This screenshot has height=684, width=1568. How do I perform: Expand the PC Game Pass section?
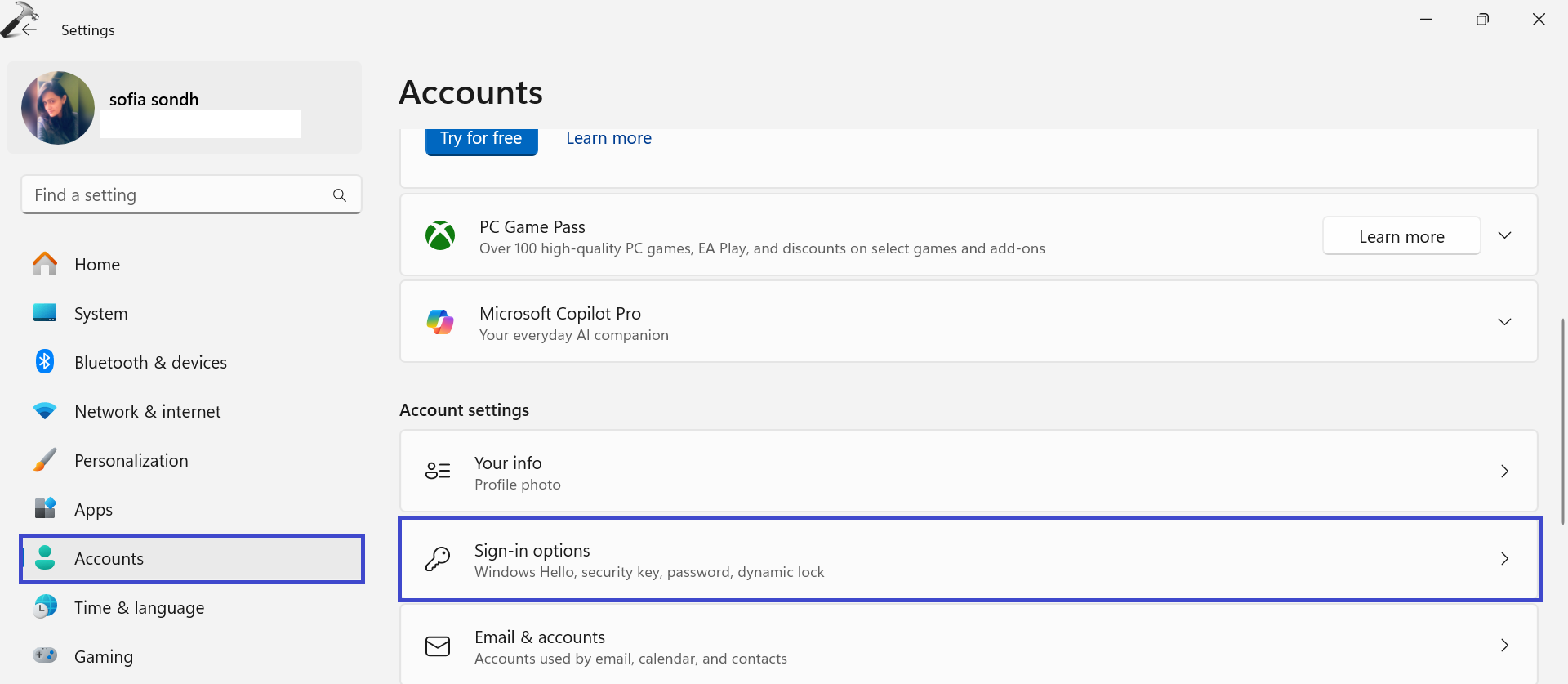1504,235
